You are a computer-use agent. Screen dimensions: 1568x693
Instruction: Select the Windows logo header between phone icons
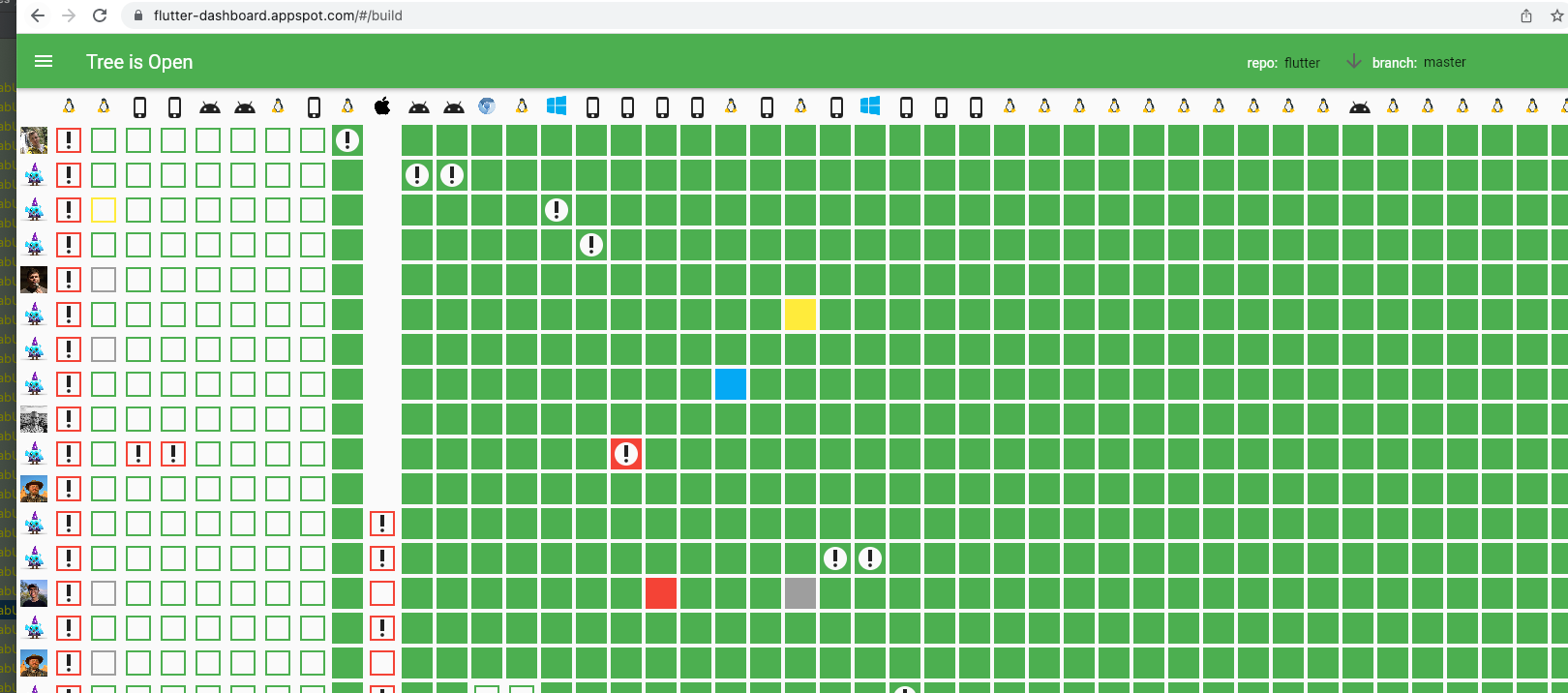(870, 105)
